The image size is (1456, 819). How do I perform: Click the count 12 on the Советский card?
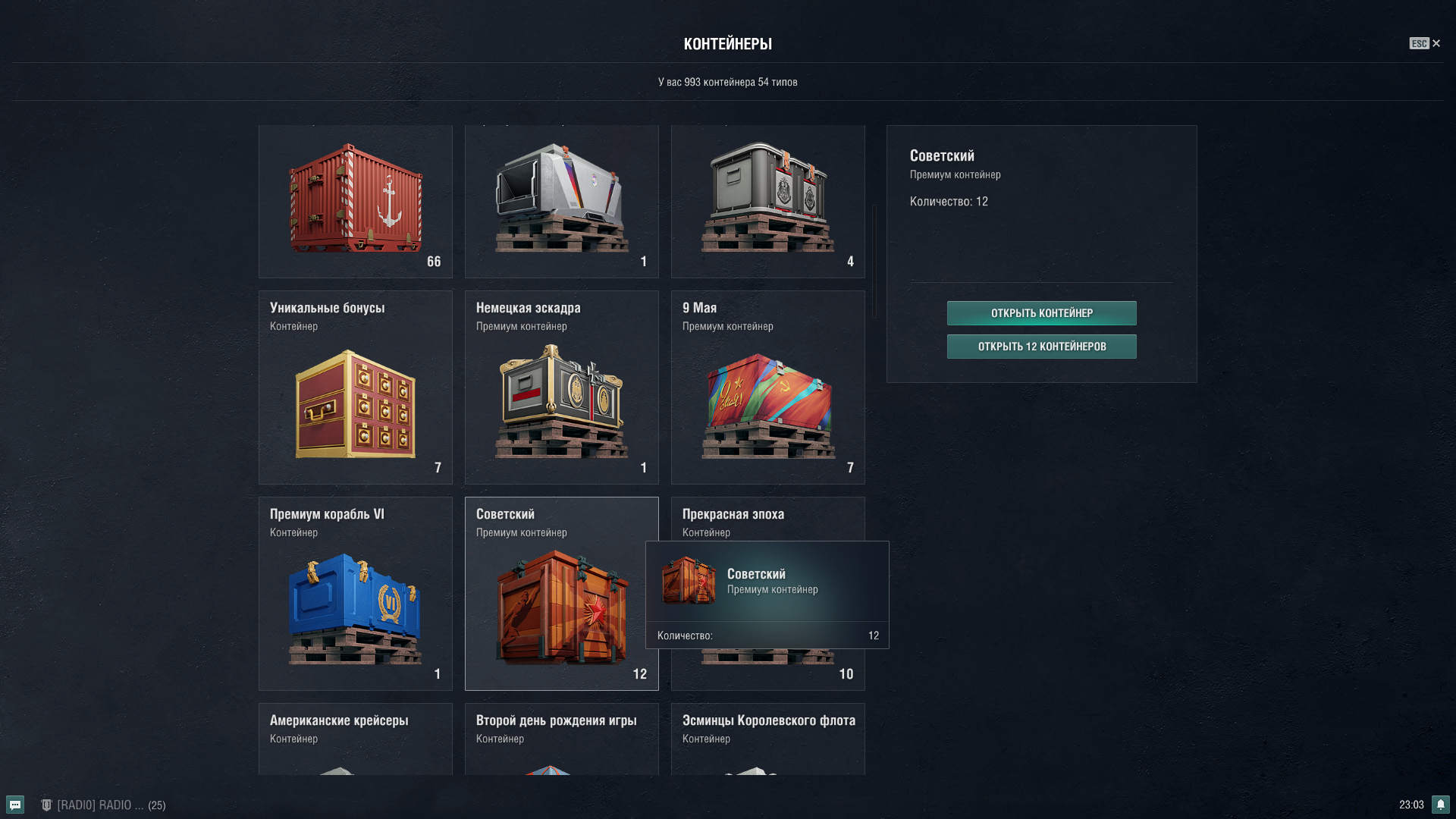(x=639, y=674)
